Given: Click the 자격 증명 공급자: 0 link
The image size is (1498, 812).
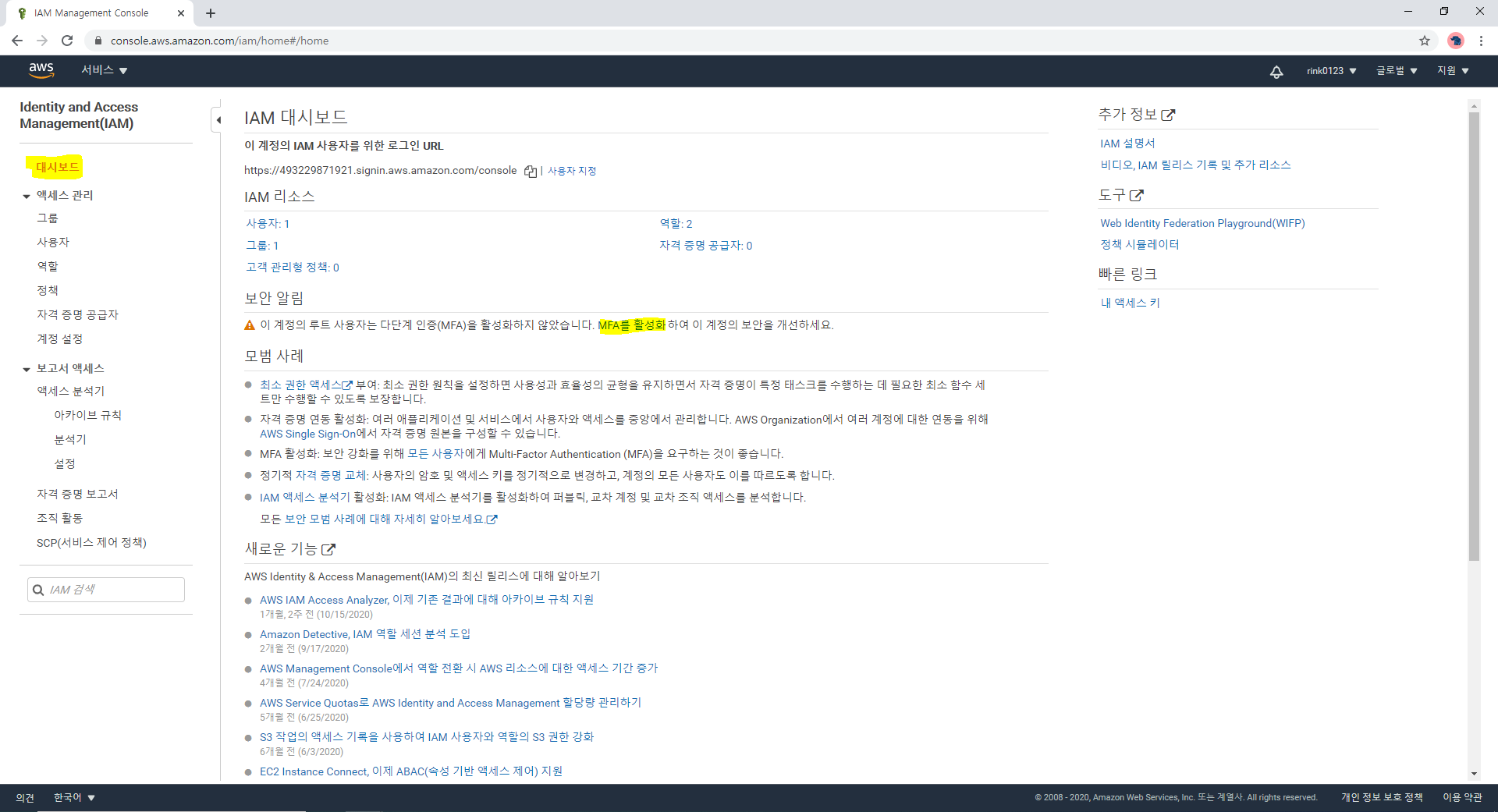Looking at the screenshot, I should [706, 246].
